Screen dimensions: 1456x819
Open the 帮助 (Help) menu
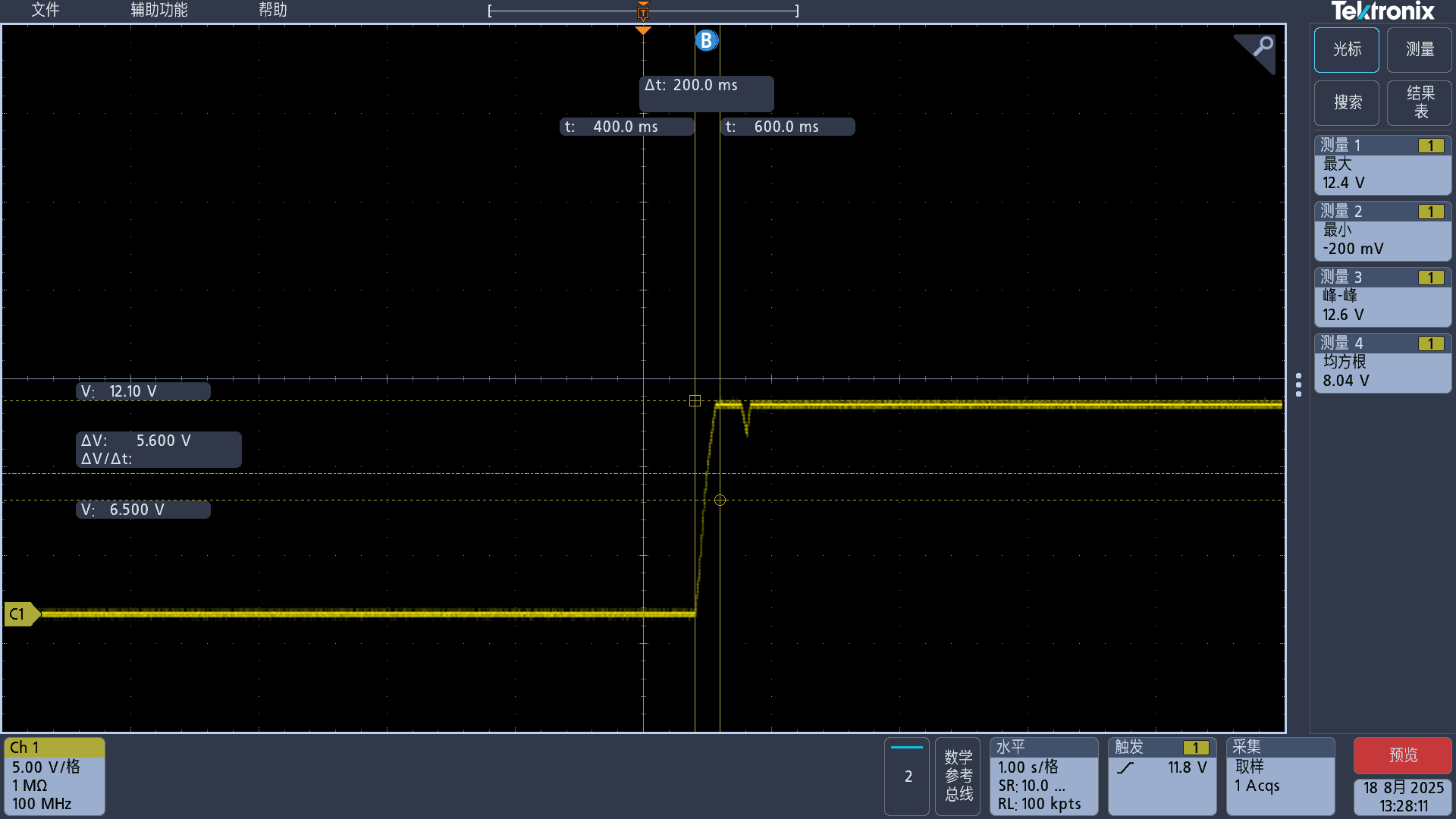(x=272, y=10)
